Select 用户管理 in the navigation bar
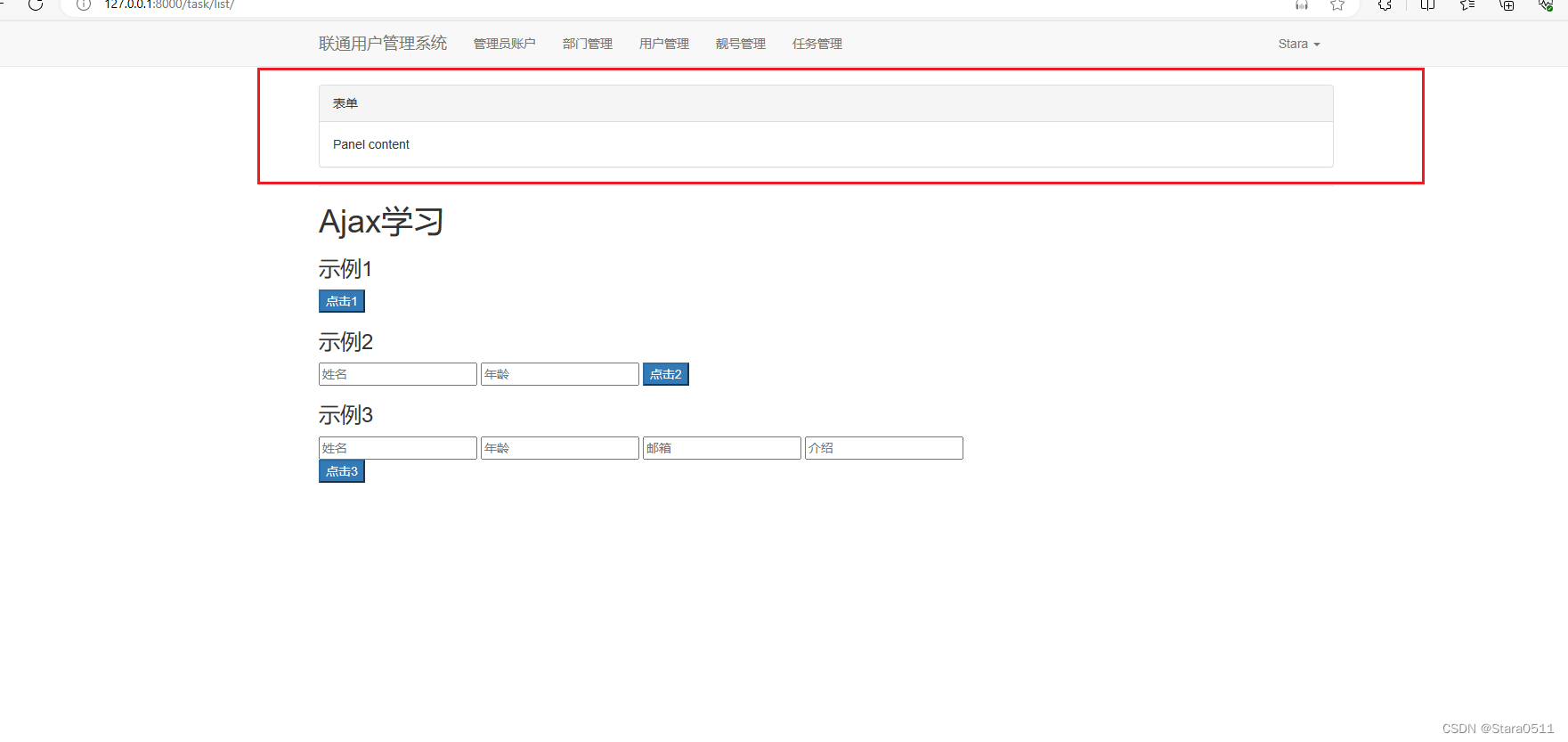Screen dimensions: 1568x742 tap(664, 44)
